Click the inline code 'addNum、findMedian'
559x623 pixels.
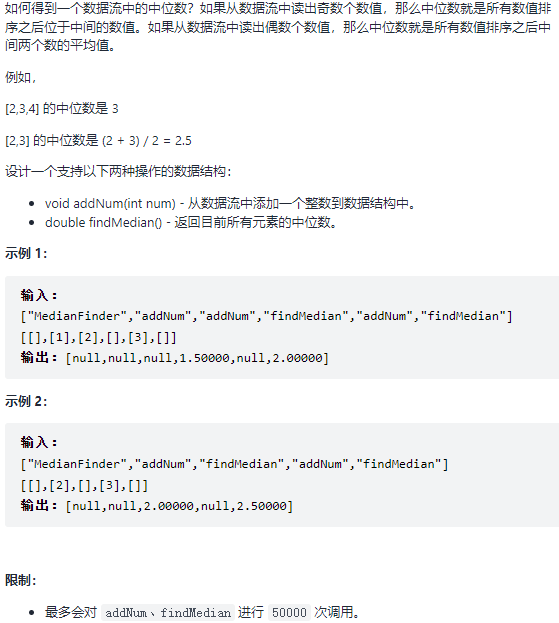point(168,613)
